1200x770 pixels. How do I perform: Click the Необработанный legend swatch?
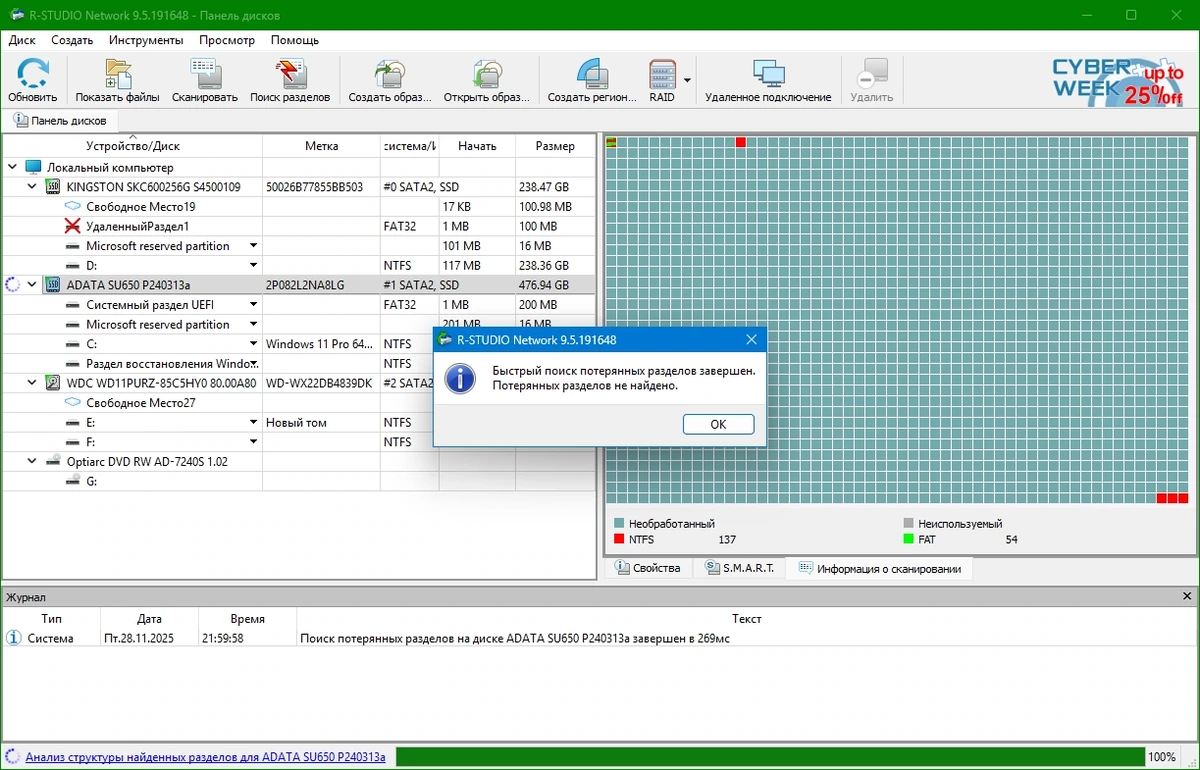619,524
